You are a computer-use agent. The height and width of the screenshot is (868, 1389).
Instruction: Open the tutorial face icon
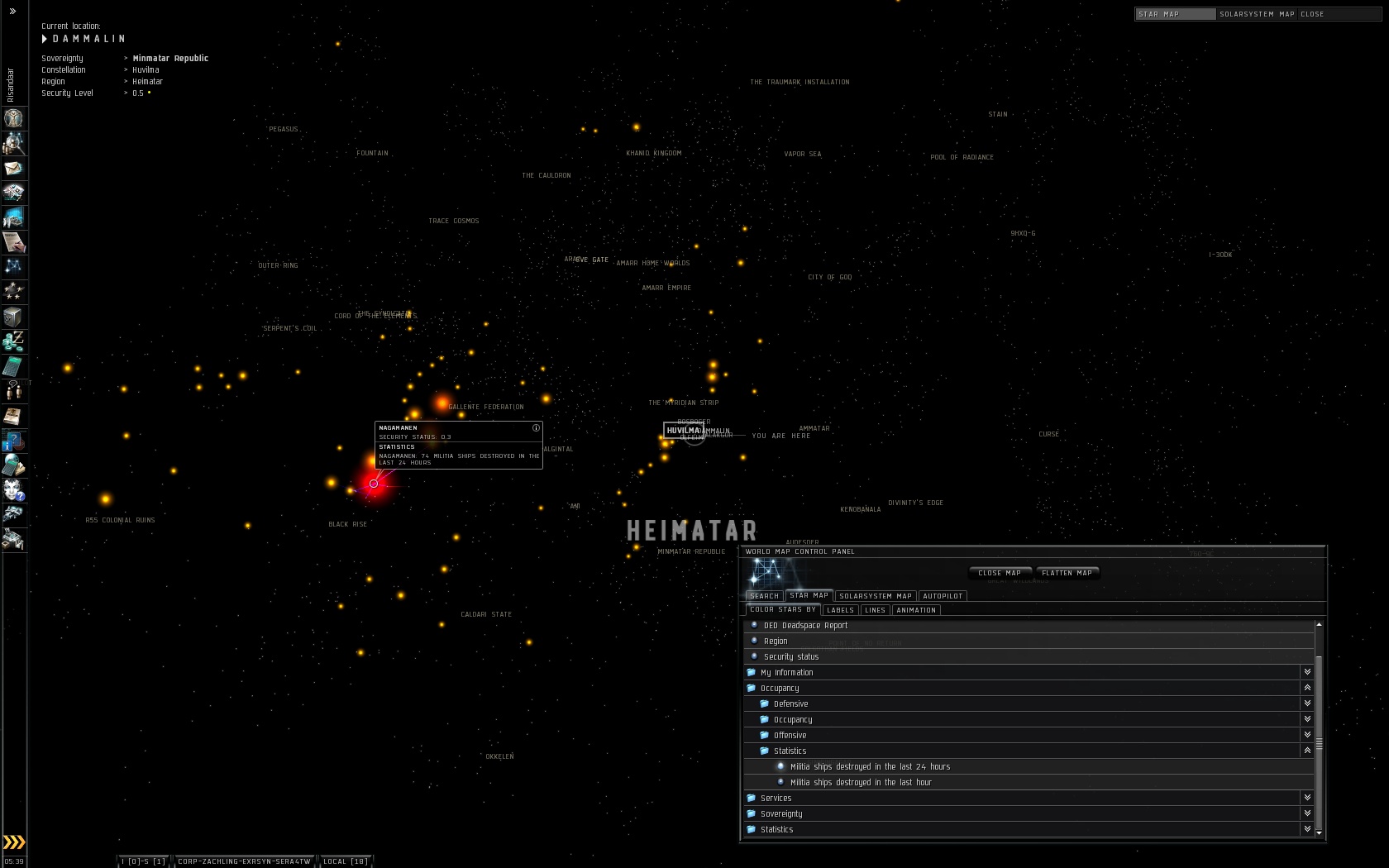pyautogui.click(x=13, y=489)
